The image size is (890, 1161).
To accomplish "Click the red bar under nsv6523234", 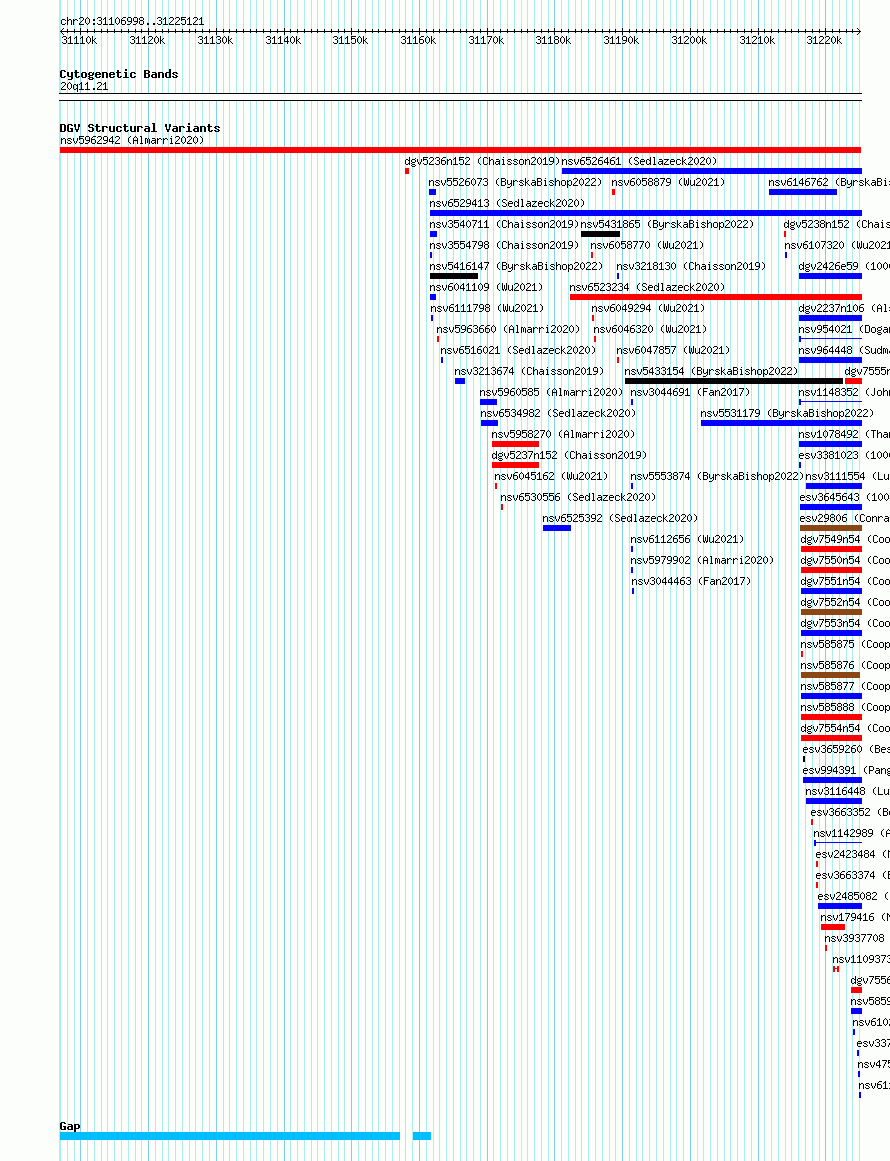I will pyautogui.click(x=715, y=297).
